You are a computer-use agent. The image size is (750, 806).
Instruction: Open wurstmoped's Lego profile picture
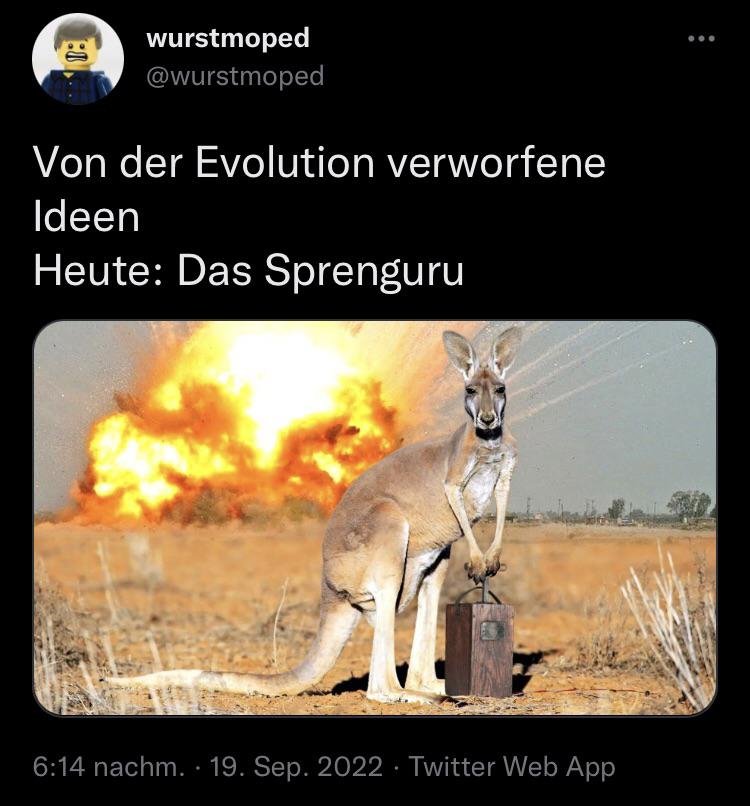(x=78, y=59)
